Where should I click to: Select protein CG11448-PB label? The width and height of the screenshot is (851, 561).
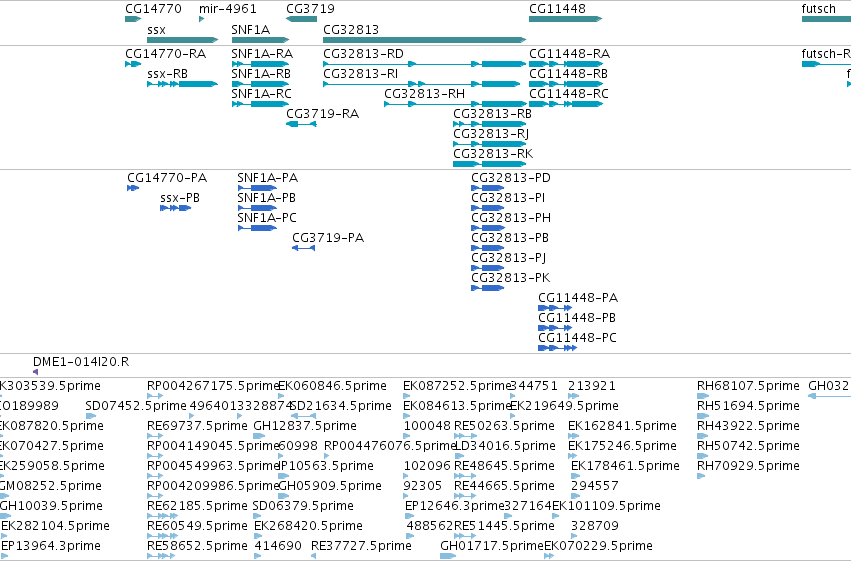click(577, 318)
